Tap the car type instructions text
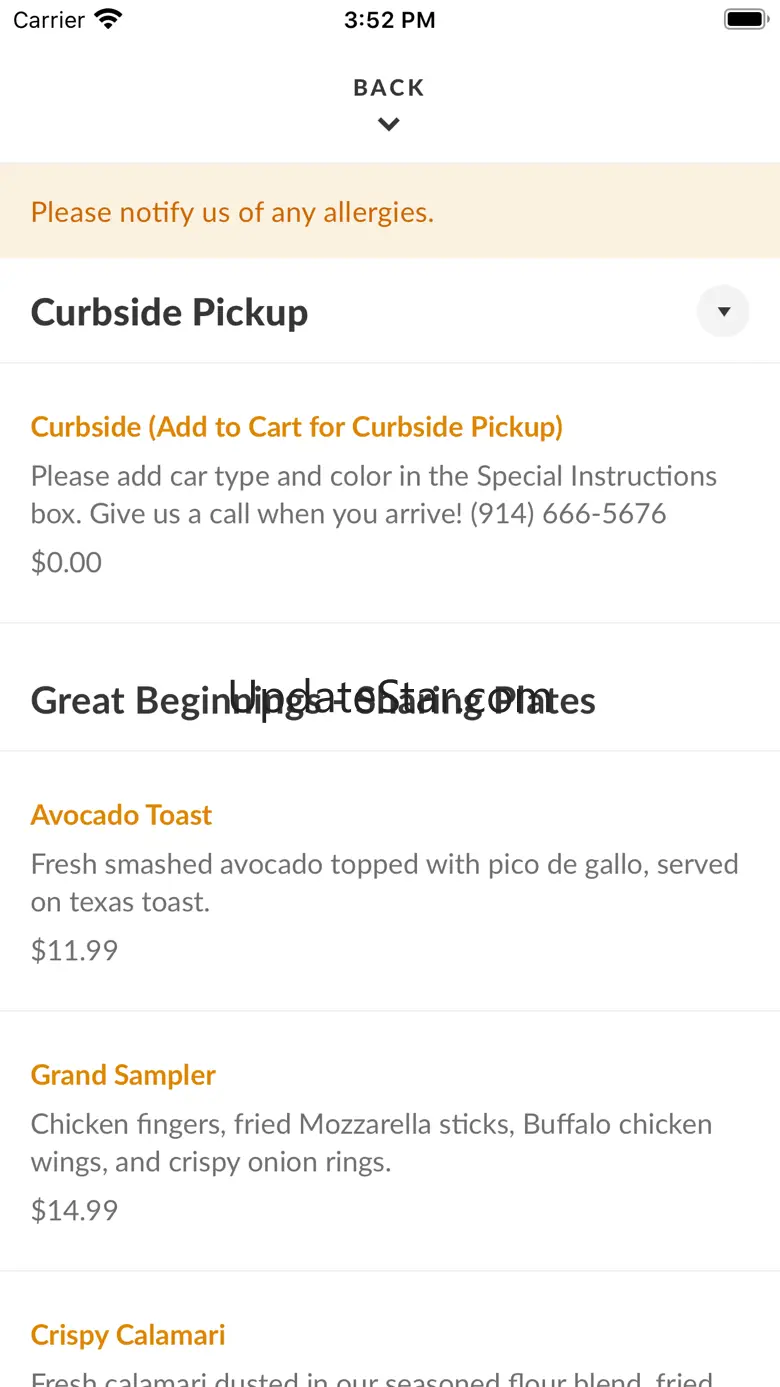Image resolution: width=780 pixels, height=1387 pixels. coord(373,476)
